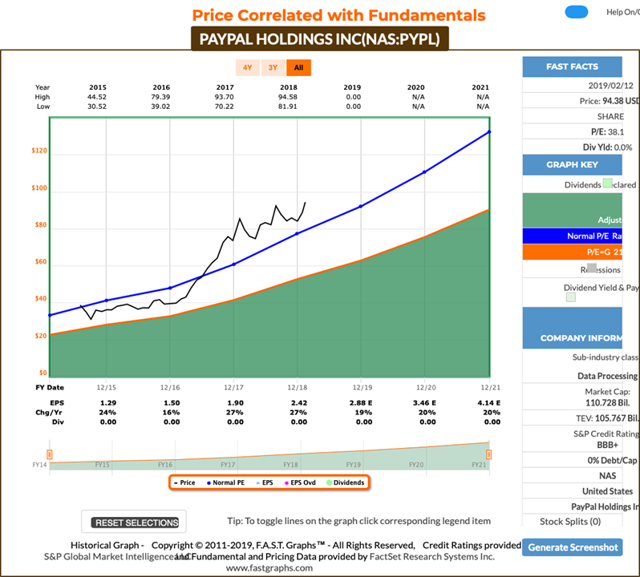The image size is (640, 577).
Task: Toggle the Price legend item
Action: coord(184,482)
